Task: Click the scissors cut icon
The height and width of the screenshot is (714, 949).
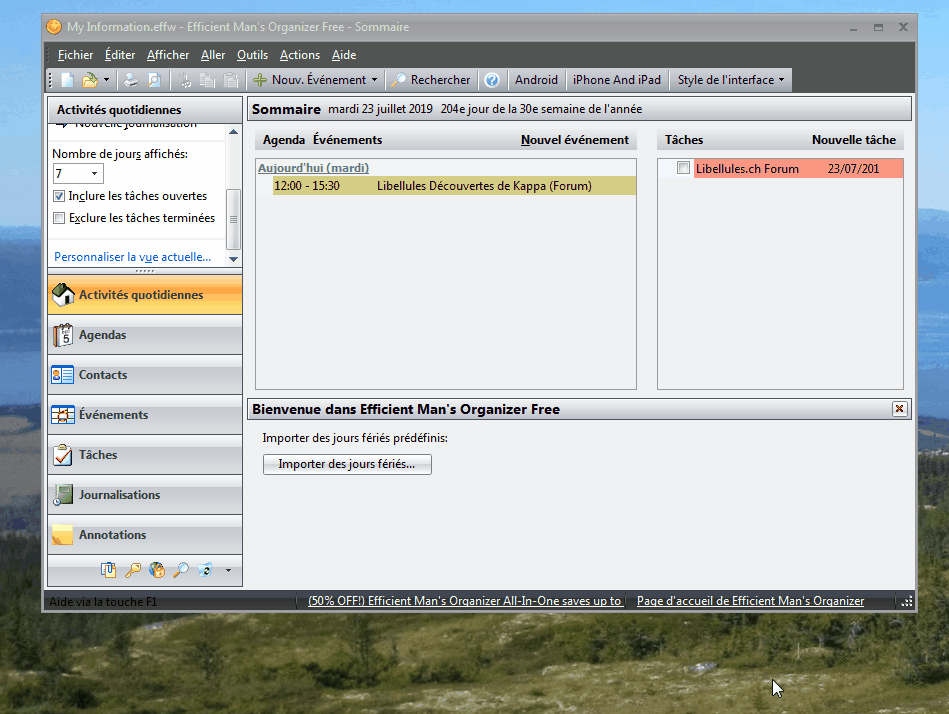Action: [x=185, y=80]
